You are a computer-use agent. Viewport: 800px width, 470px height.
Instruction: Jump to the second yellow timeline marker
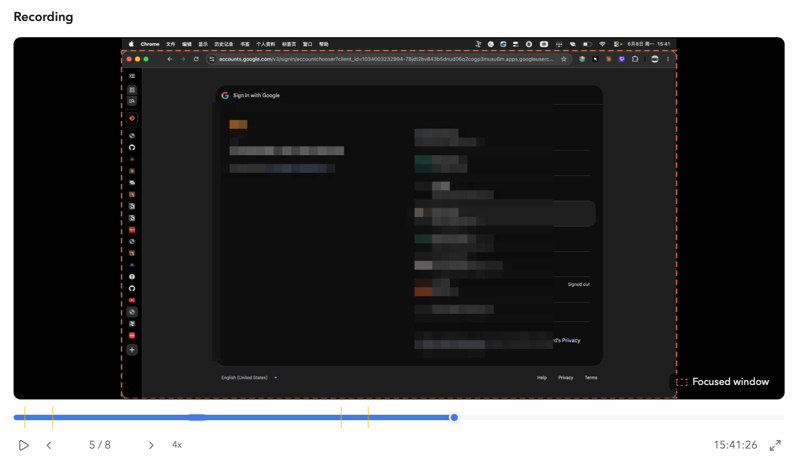(53, 417)
